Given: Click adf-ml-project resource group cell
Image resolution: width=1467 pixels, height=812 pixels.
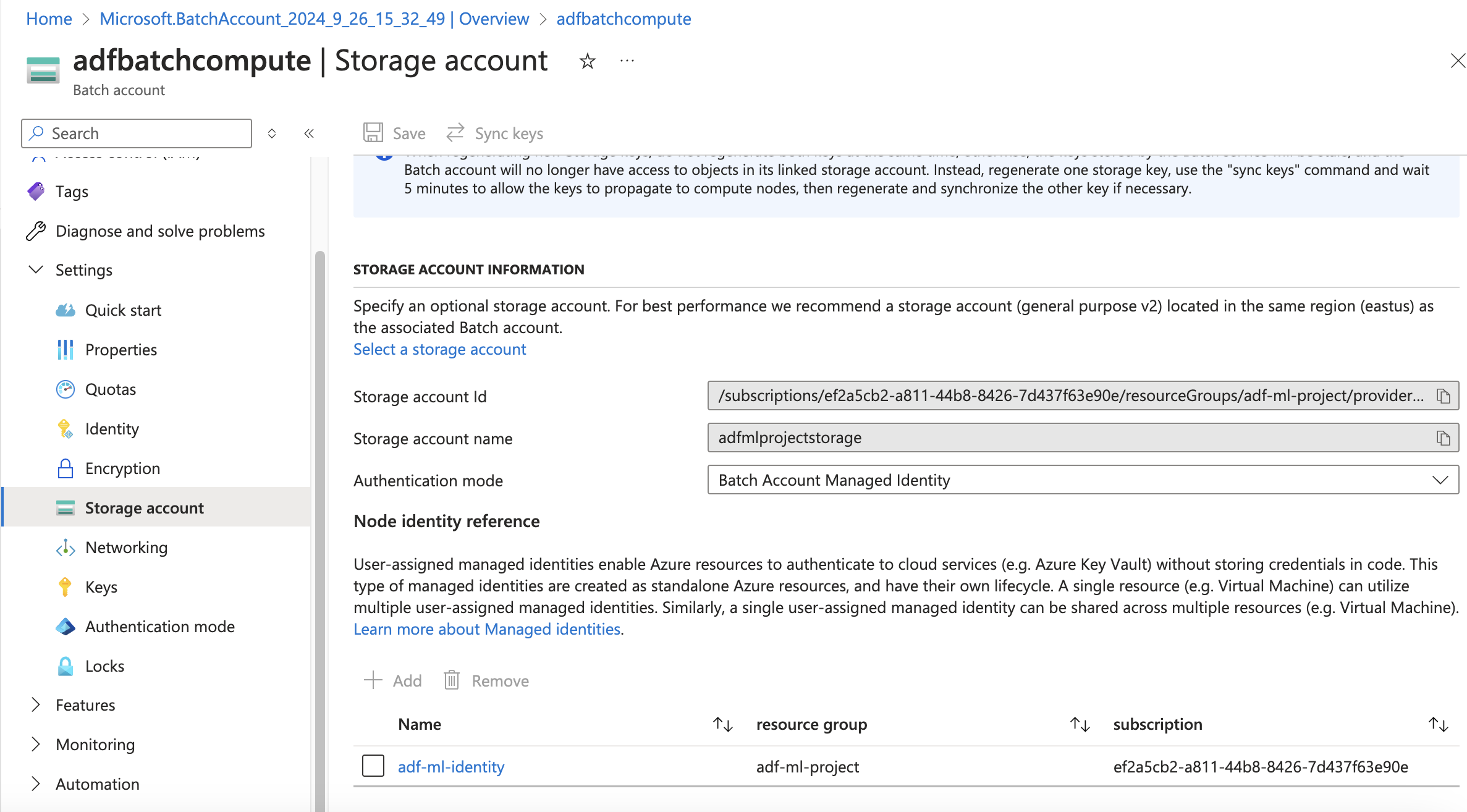Looking at the screenshot, I should [807, 767].
